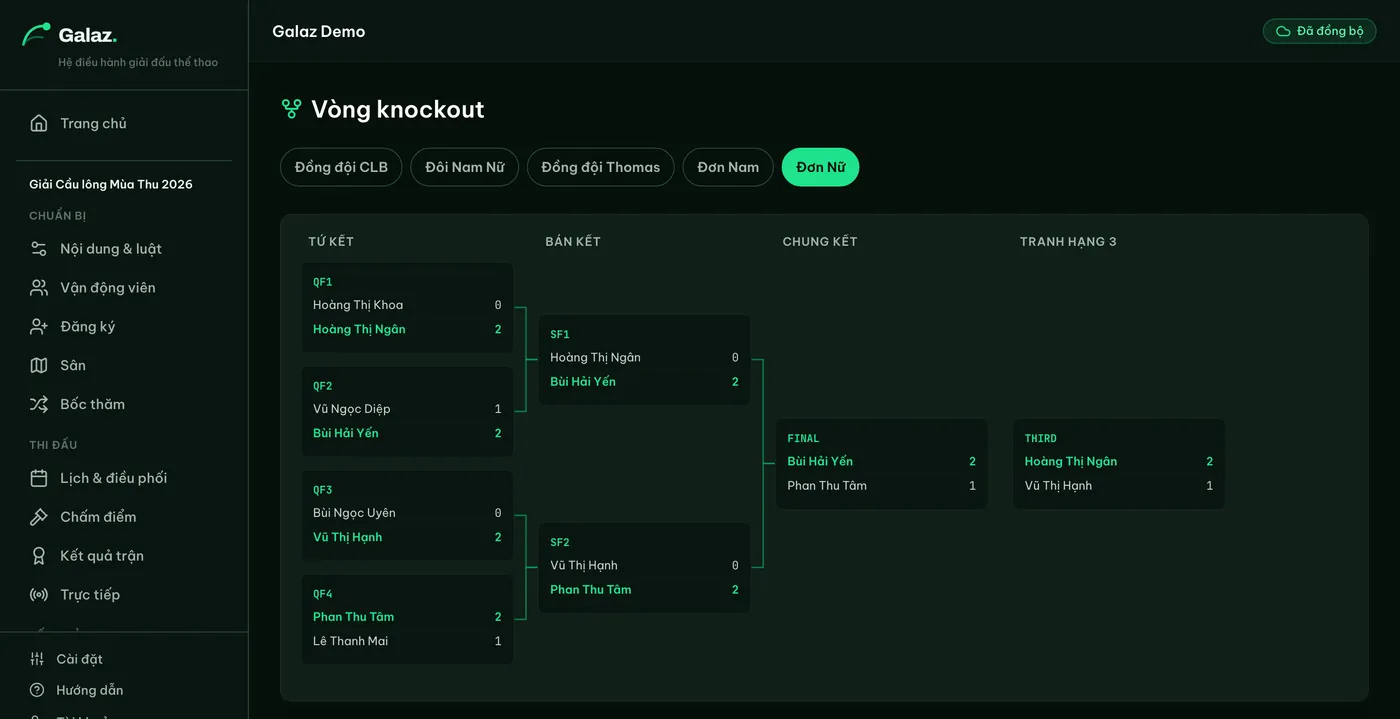1400x719 pixels.
Task: Open Sân using its map icon
Action: [39, 365]
